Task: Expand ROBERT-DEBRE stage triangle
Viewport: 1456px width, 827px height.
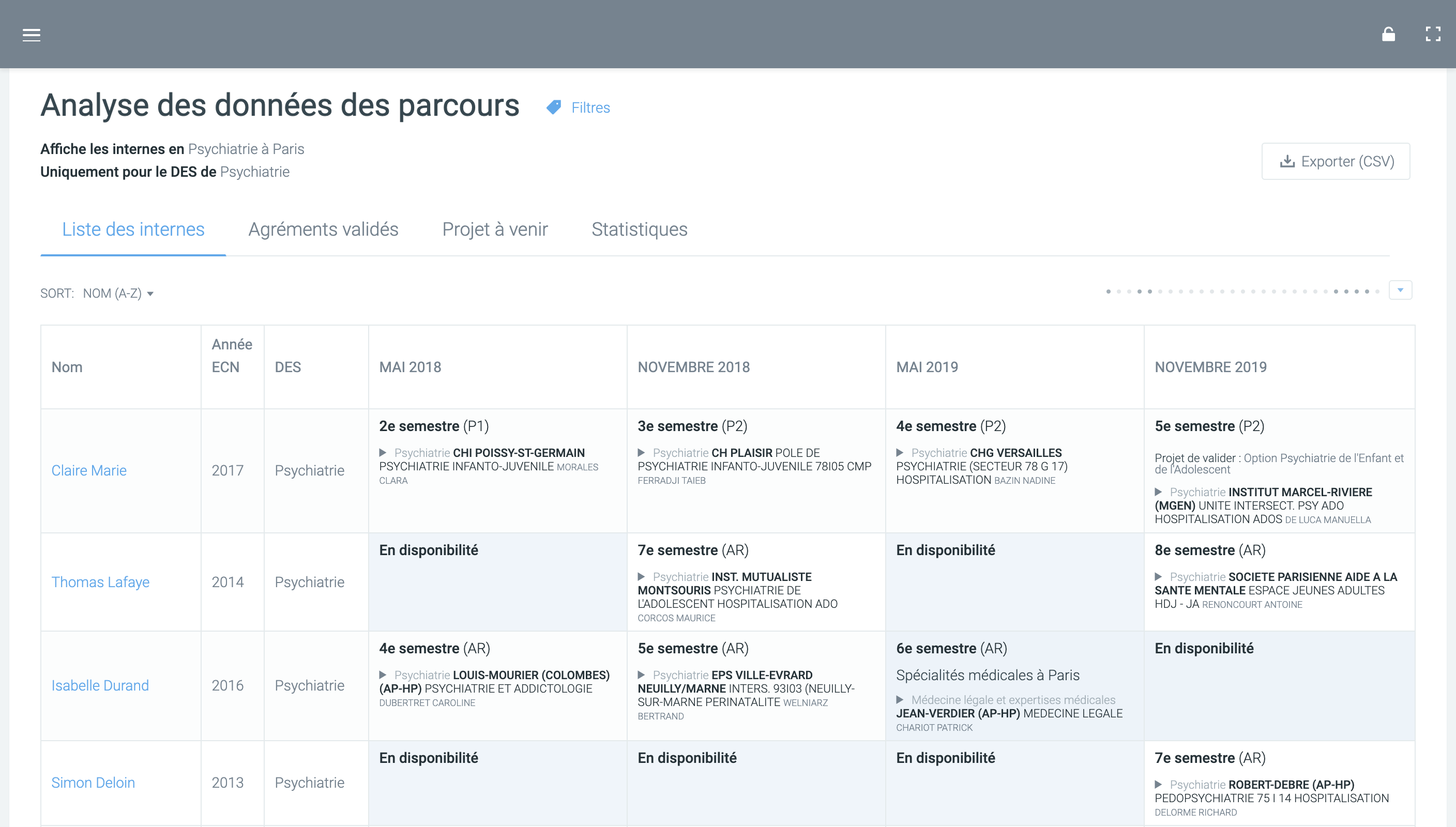Action: click(1158, 785)
